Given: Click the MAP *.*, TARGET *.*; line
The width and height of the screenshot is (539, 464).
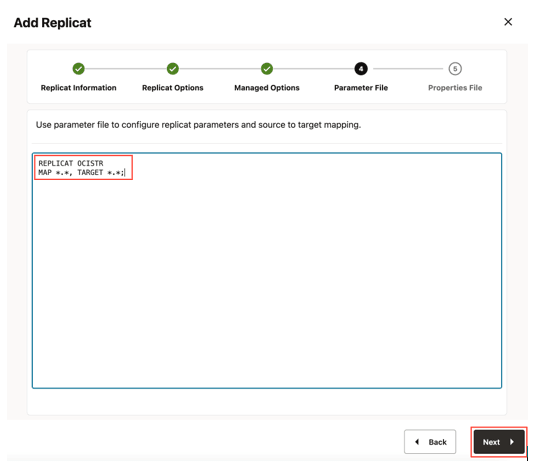Looking at the screenshot, I should click(x=81, y=173).
